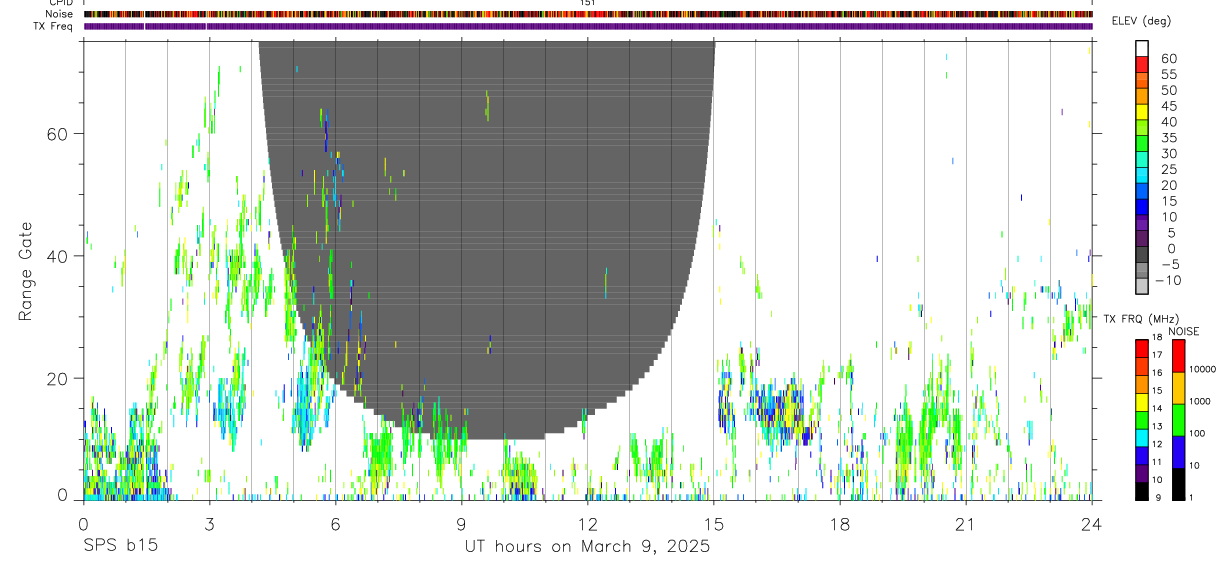Click hour tick '12' on x-axis

(x=588, y=524)
